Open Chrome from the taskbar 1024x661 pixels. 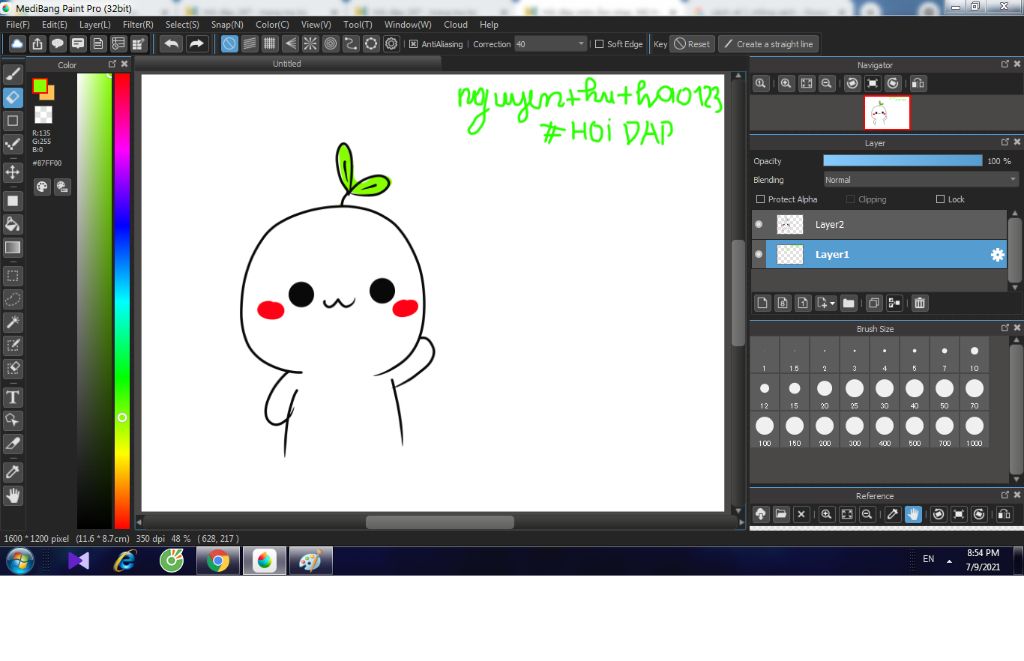[218, 560]
